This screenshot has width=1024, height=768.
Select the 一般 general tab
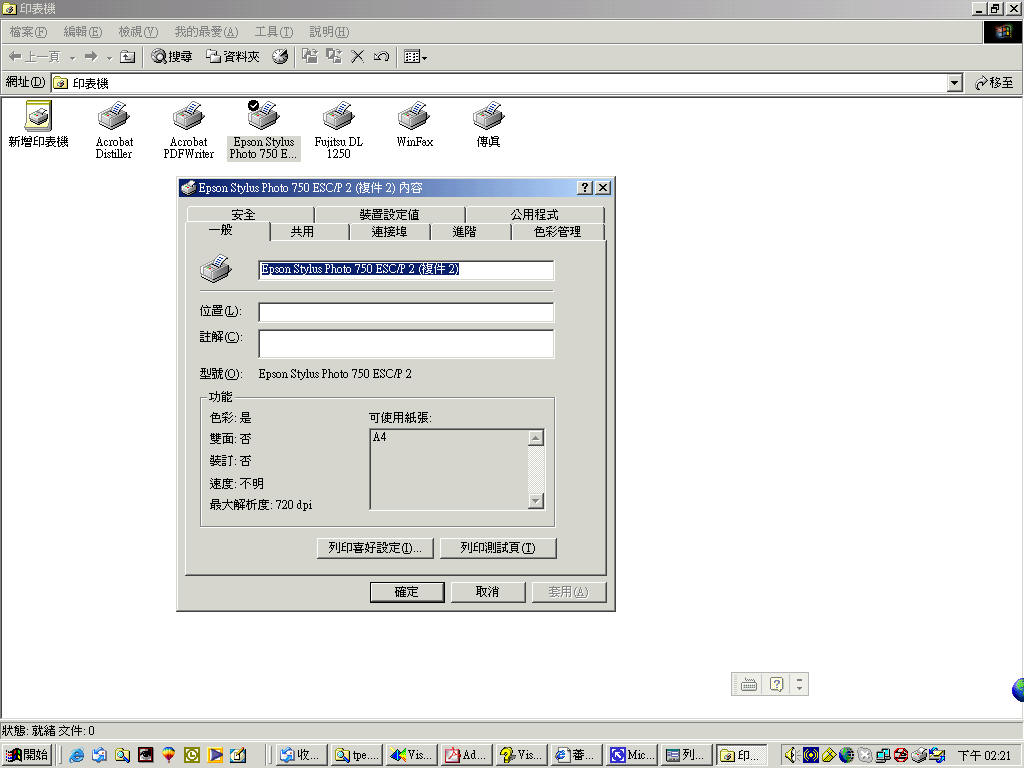click(x=221, y=230)
